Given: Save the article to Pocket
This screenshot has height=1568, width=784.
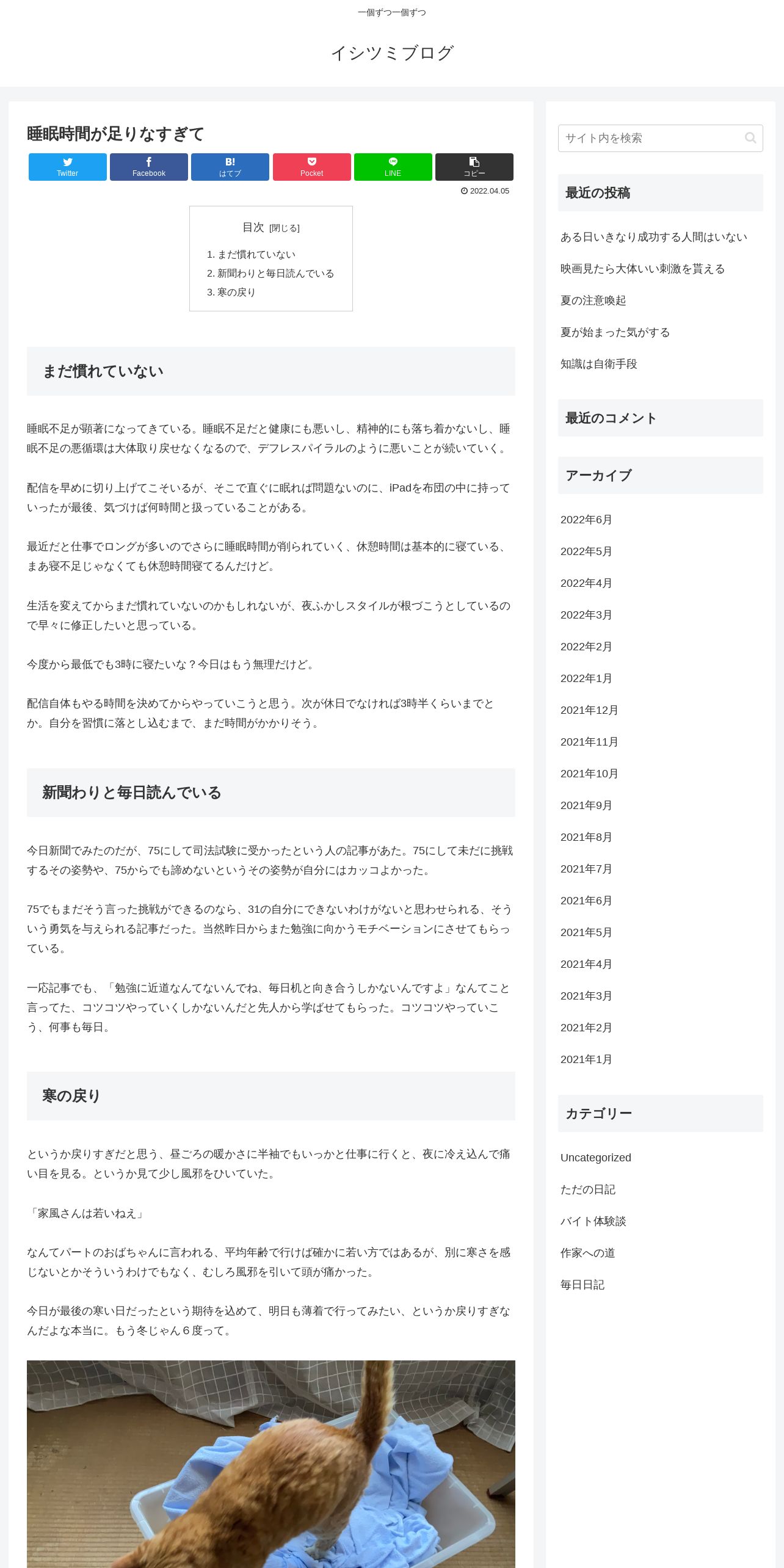Looking at the screenshot, I should tap(311, 167).
